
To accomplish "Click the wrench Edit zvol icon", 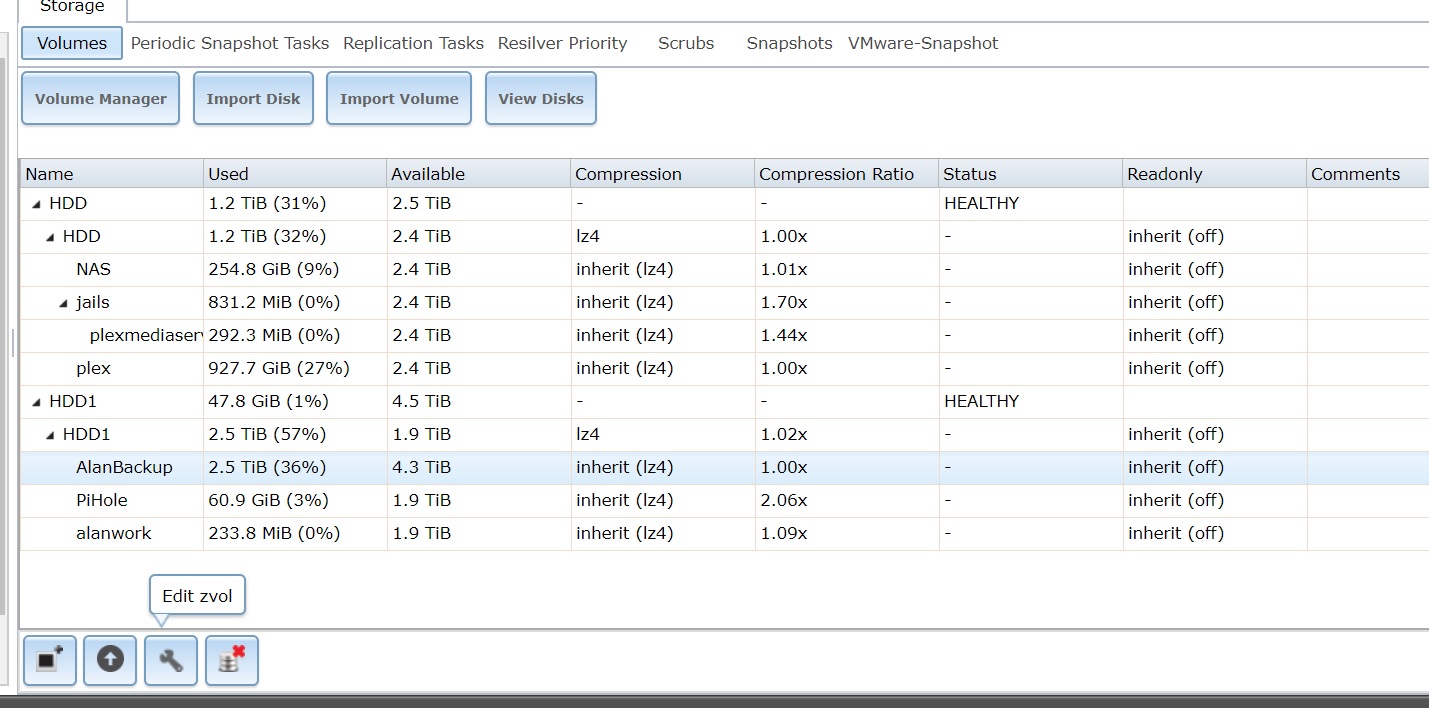I will pos(171,660).
